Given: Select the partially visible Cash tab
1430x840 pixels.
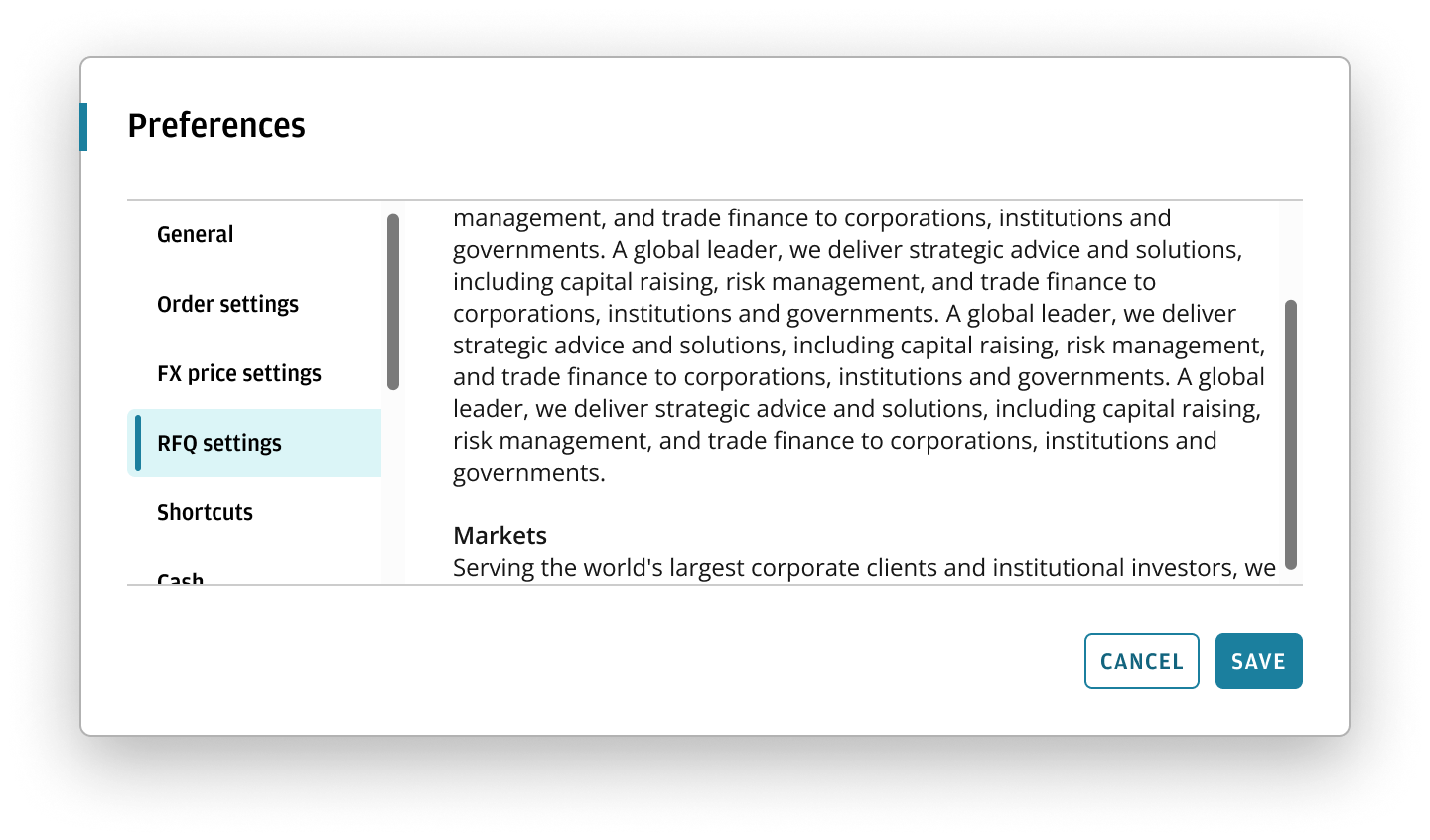Looking at the screenshot, I should coord(181,577).
